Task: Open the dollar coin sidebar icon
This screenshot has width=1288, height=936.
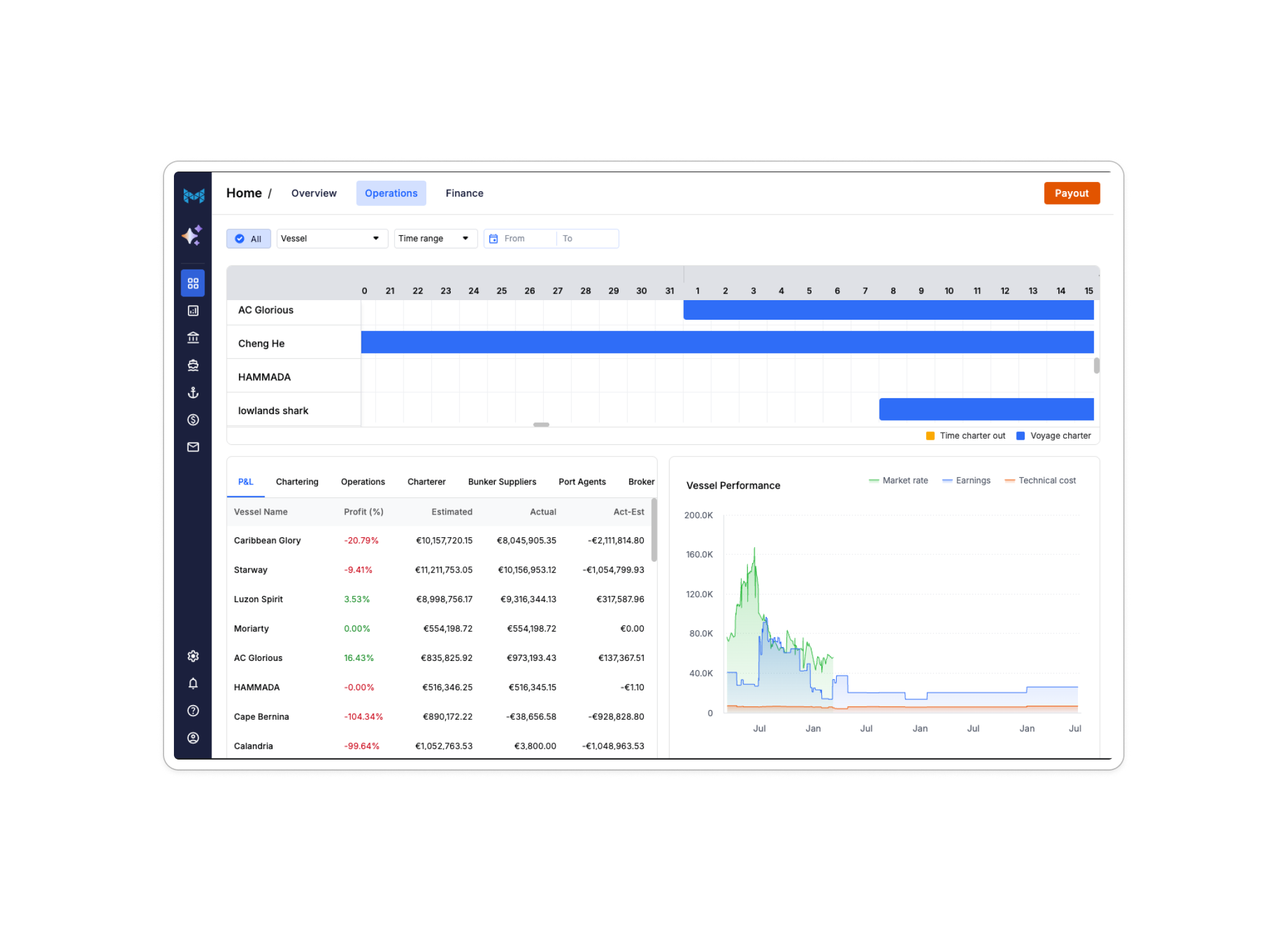Action: point(193,420)
